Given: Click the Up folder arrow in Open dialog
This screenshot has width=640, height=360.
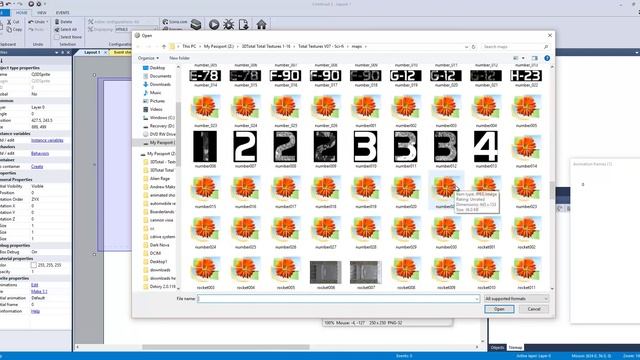Looking at the screenshot, I should click(x=164, y=47).
